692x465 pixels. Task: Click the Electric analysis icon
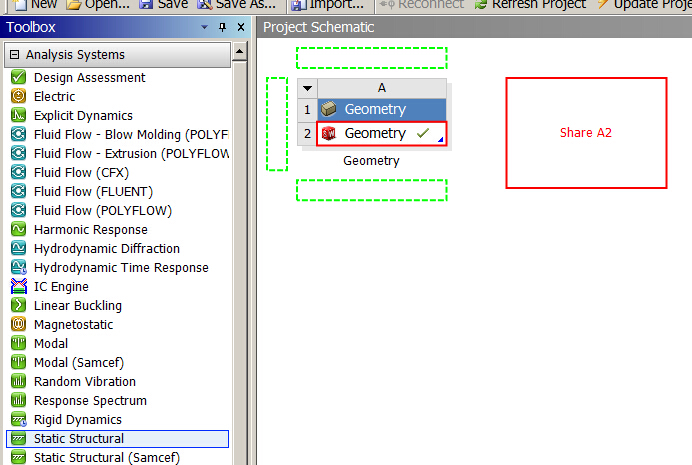click(x=18, y=96)
